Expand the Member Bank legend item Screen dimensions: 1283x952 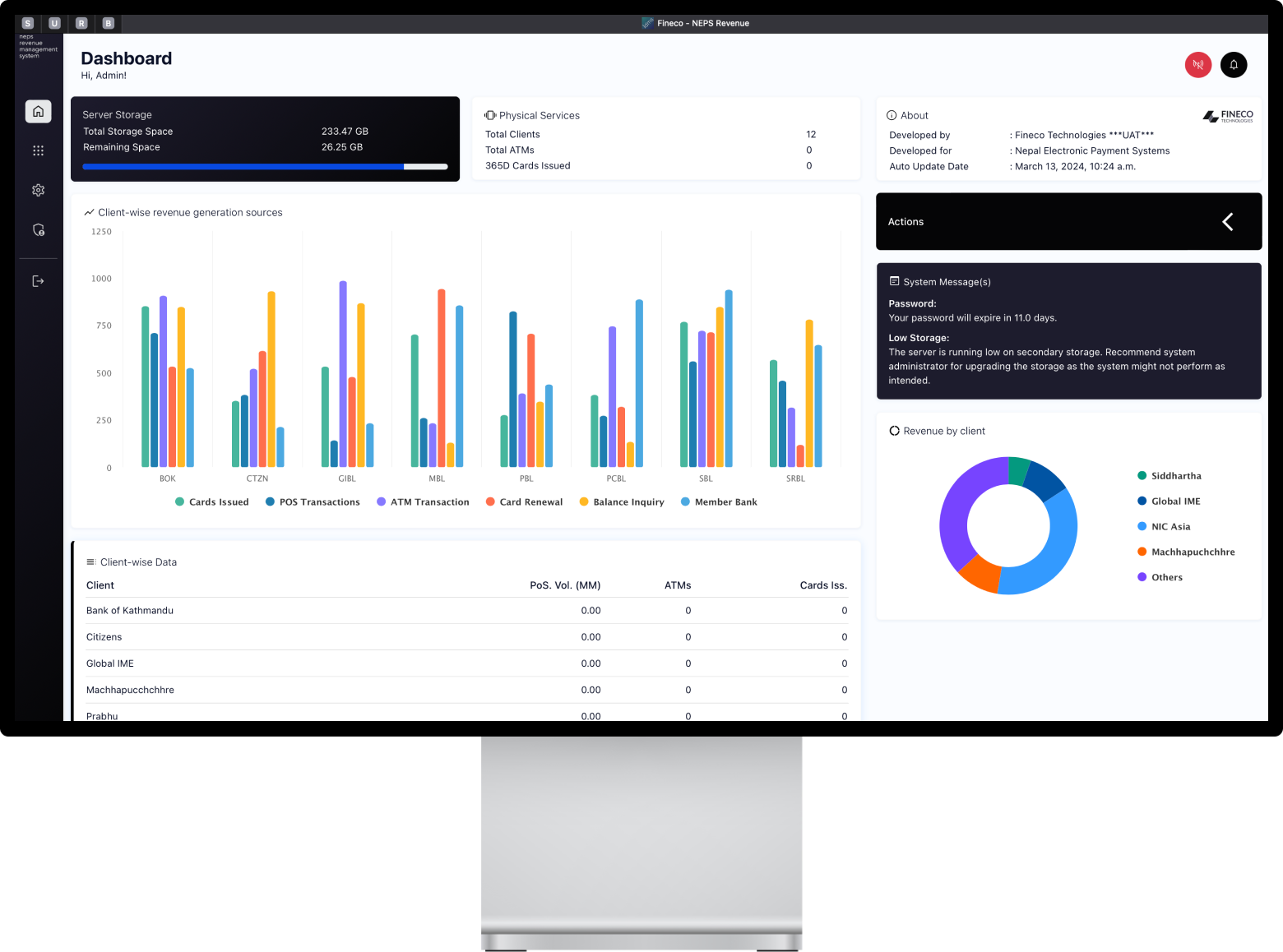(x=718, y=501)
